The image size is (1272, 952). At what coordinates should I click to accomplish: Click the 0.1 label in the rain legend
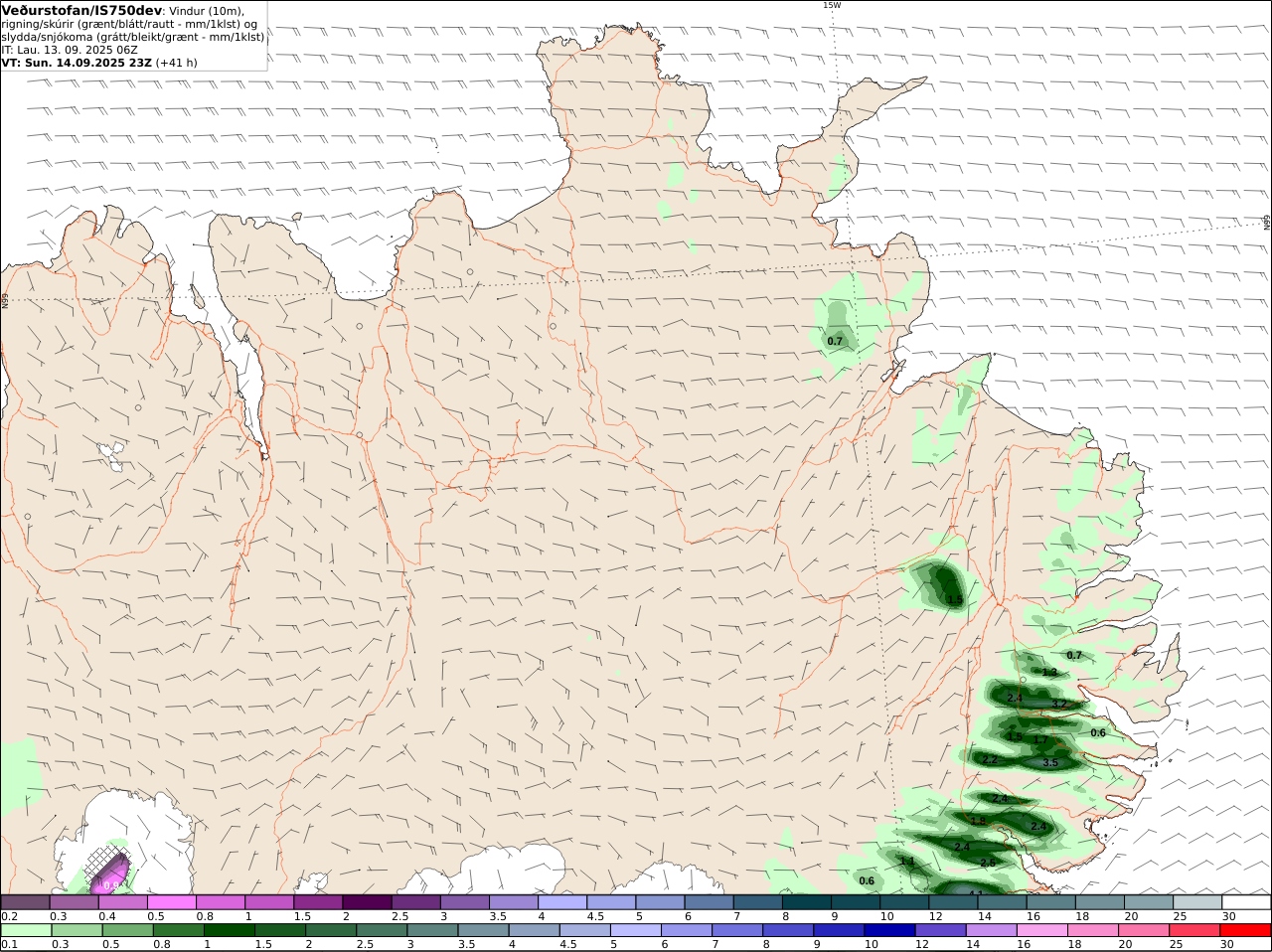pyautogui.click(x=9, y=945)
